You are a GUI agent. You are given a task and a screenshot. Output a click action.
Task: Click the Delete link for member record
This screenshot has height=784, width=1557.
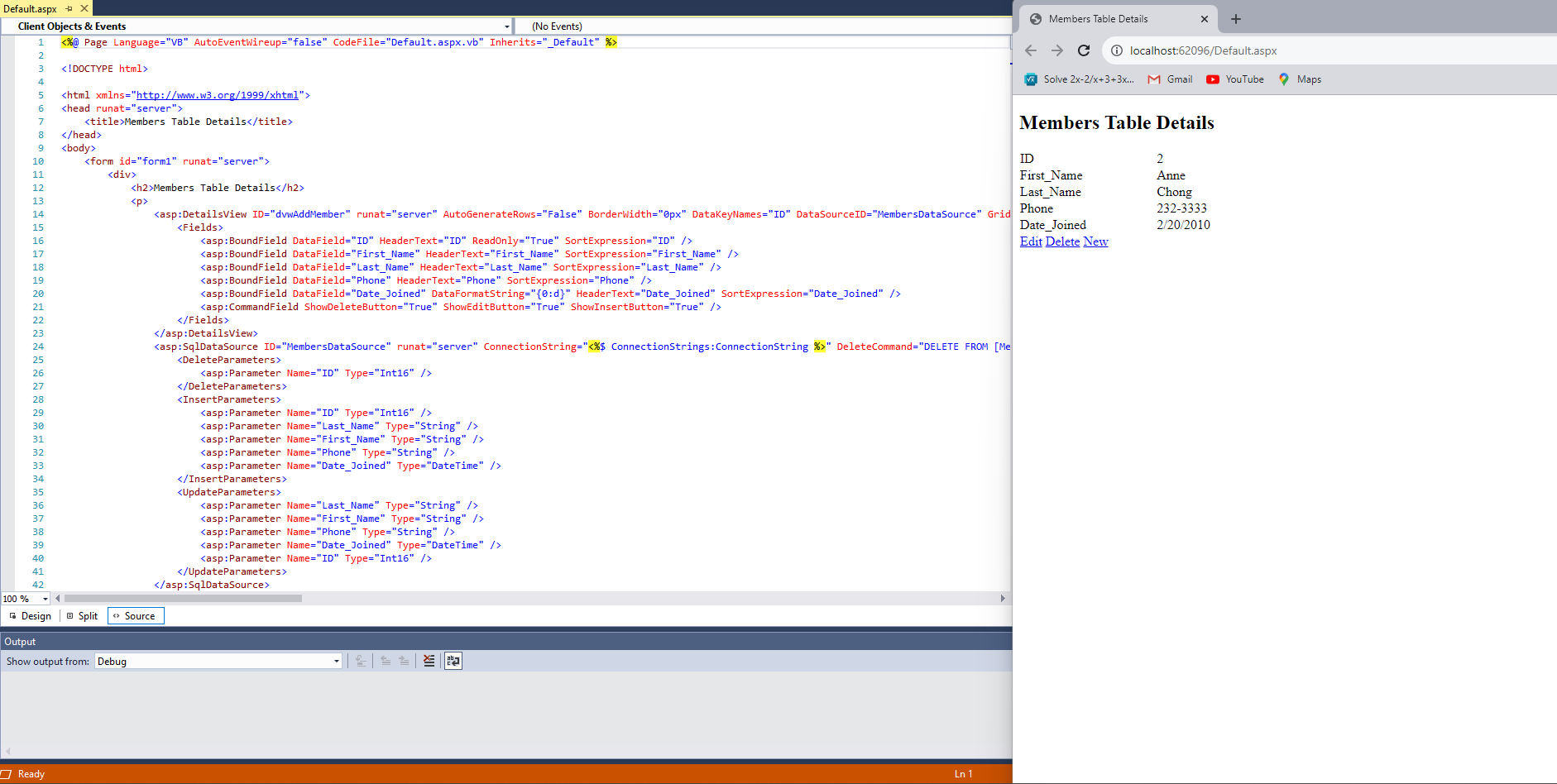[1062, 241]
